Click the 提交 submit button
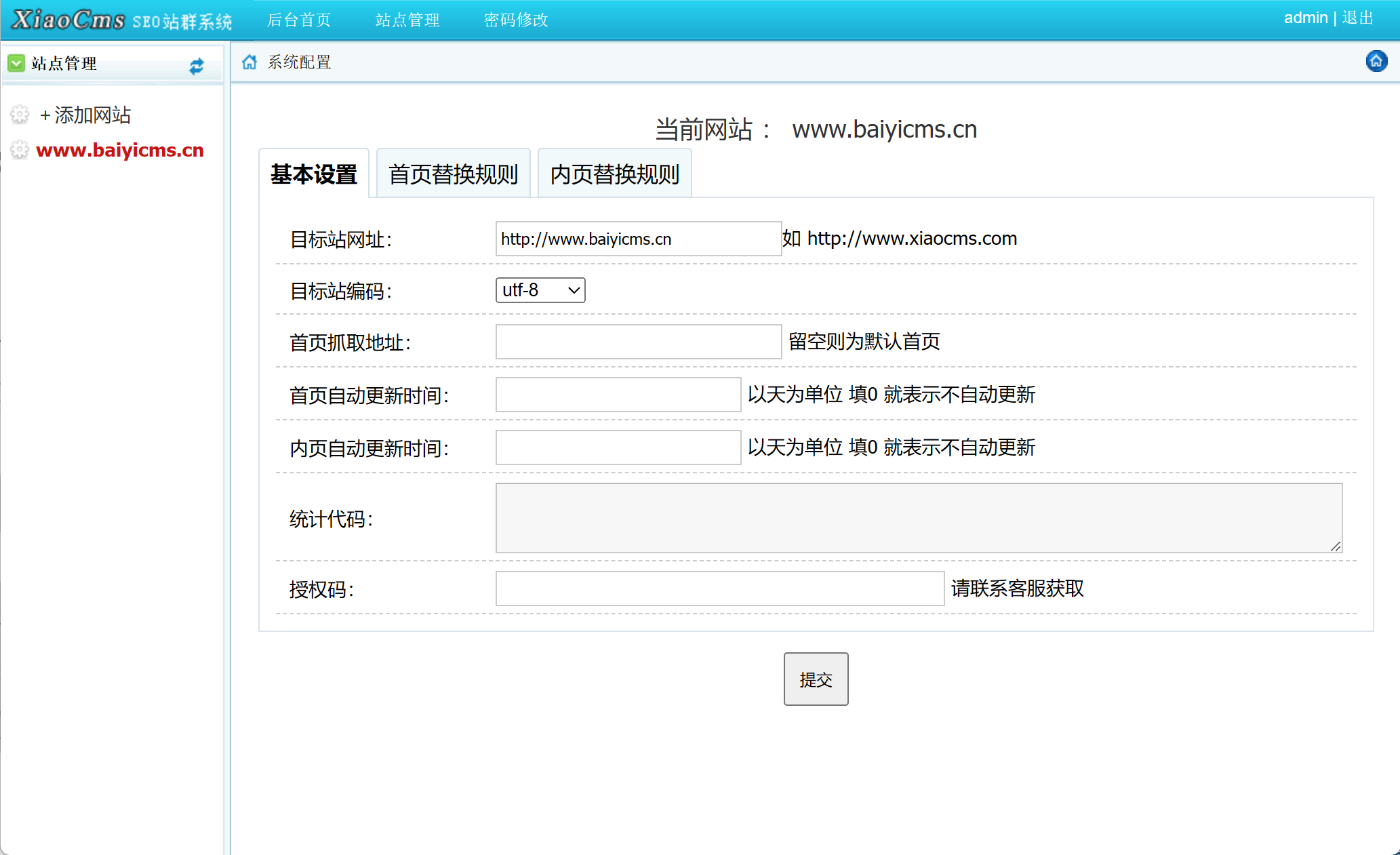 [x=816, y=679]
